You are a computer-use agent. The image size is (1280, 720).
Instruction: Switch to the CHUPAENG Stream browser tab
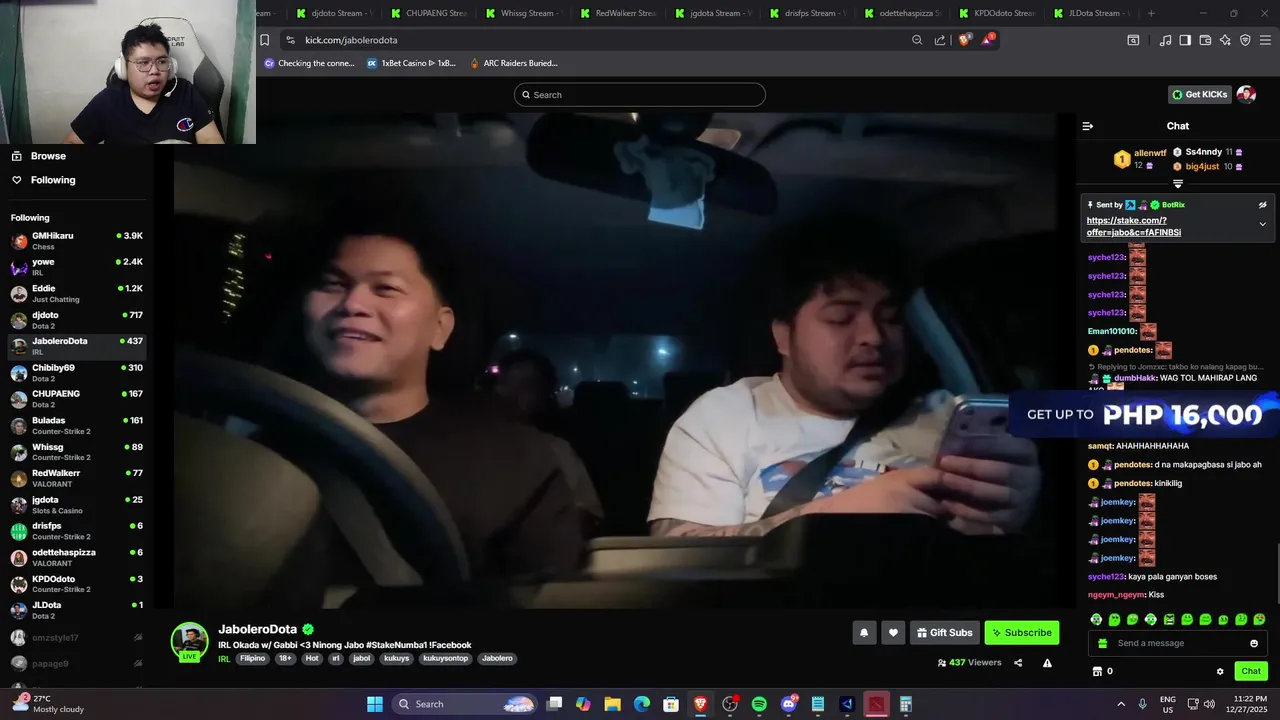tap(431, 13)
